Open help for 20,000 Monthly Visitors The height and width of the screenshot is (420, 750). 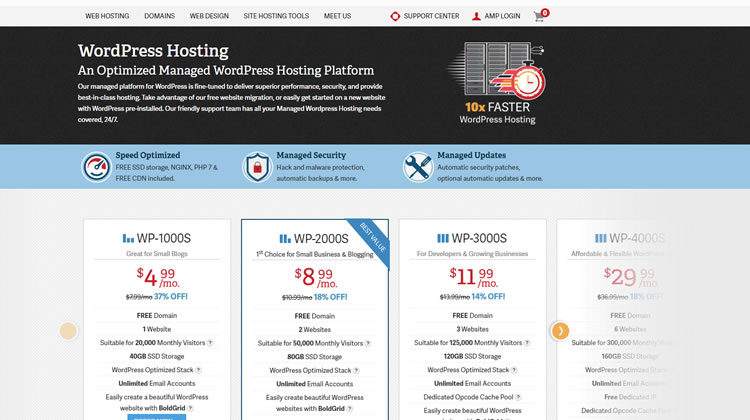click(210, 343)
